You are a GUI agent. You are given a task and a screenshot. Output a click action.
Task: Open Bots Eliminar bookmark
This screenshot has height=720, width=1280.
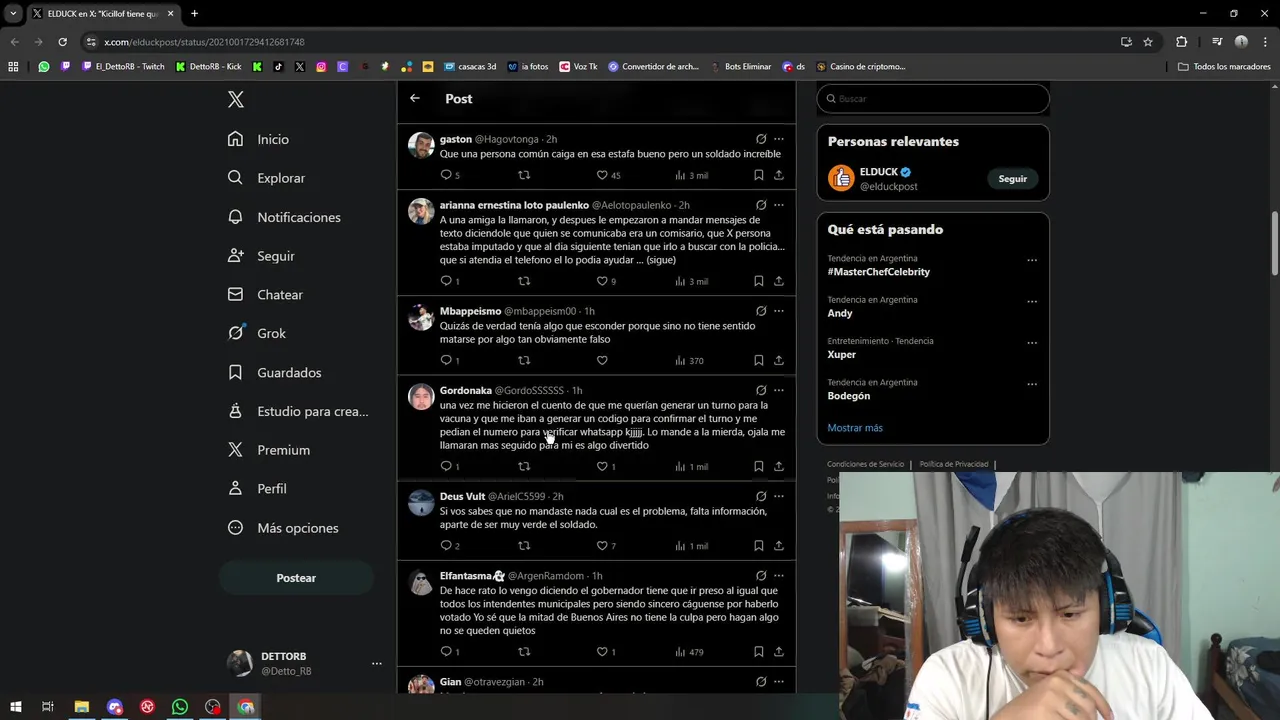741,67
